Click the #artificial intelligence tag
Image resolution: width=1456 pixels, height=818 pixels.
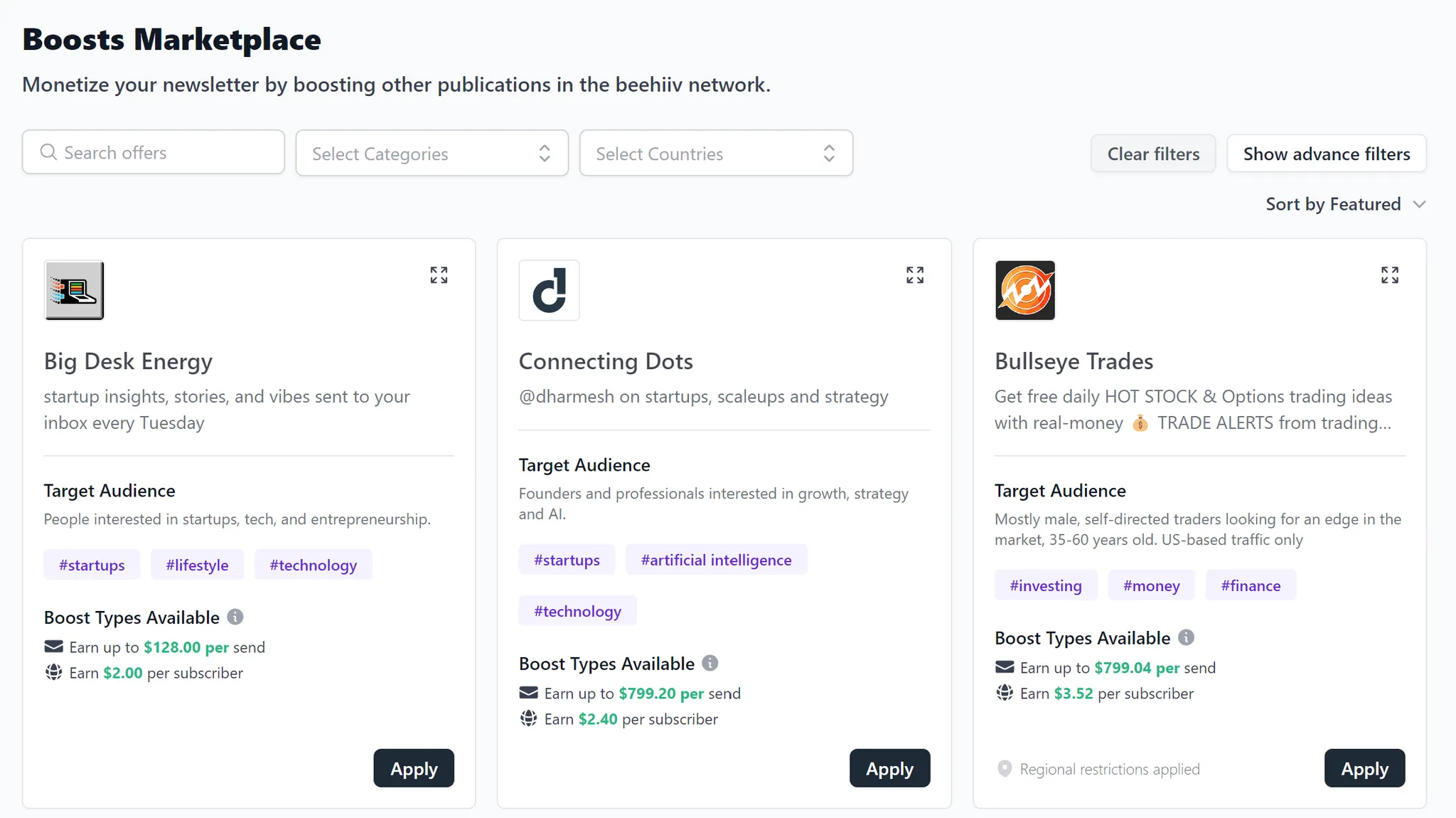(716, 560)
